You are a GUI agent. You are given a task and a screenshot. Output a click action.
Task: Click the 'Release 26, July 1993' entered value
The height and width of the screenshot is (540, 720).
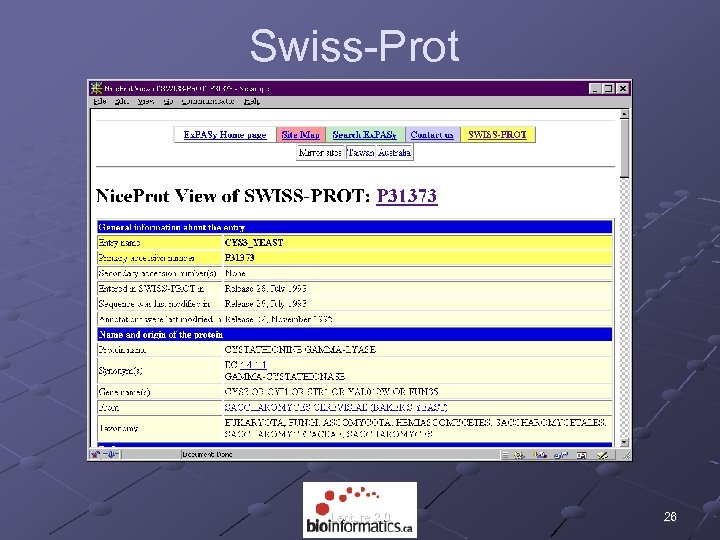click(265, 288)
